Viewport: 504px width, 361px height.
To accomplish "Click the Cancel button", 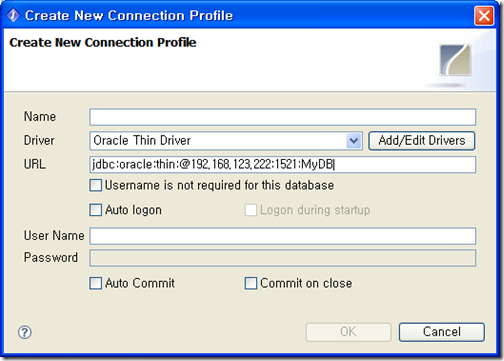I will click(x=442, y=332).
